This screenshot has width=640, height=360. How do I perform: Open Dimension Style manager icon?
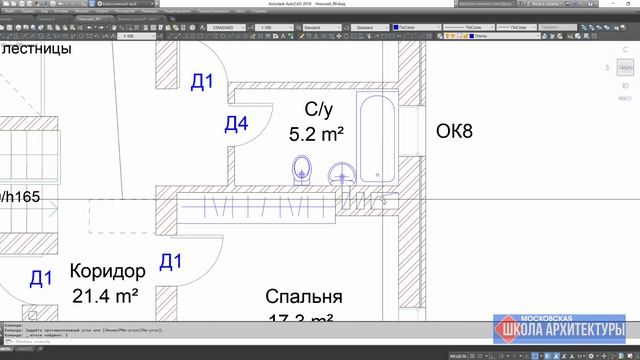[251, 27]
